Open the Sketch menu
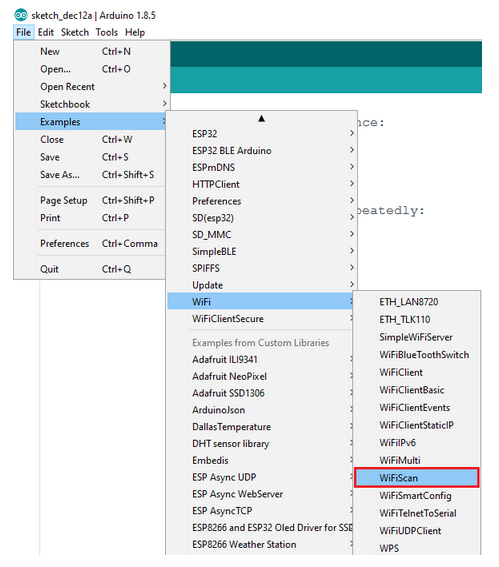This screenshot has height=567, width=499. [75, 33]
